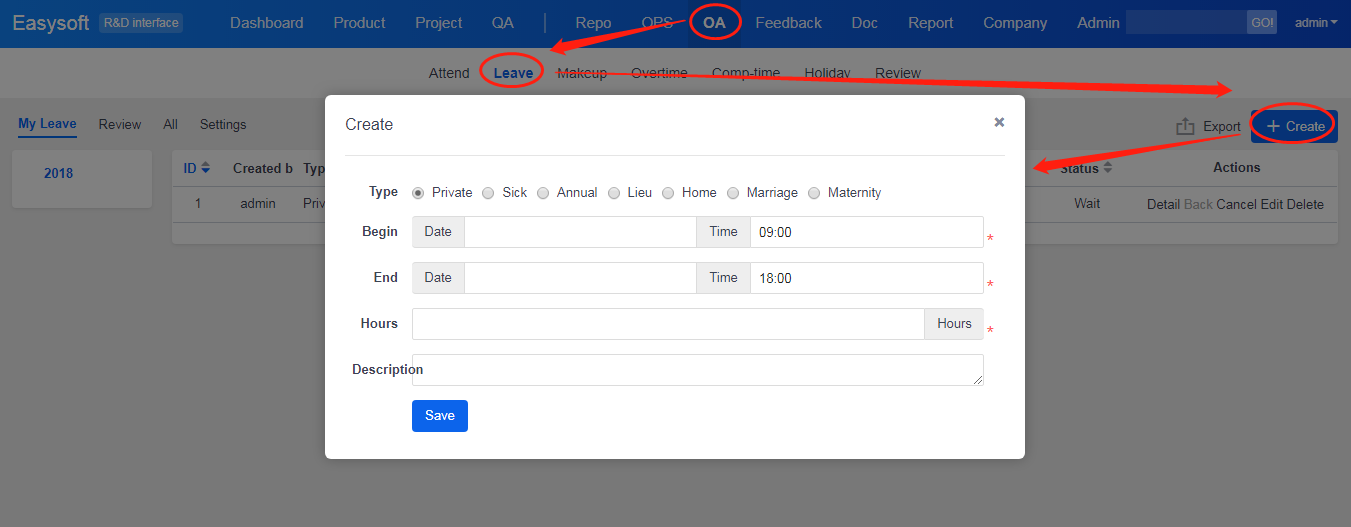Choose the Maternity leave type
The height and width of the screenshot is (527, 1351).
(x=814, y=193)
